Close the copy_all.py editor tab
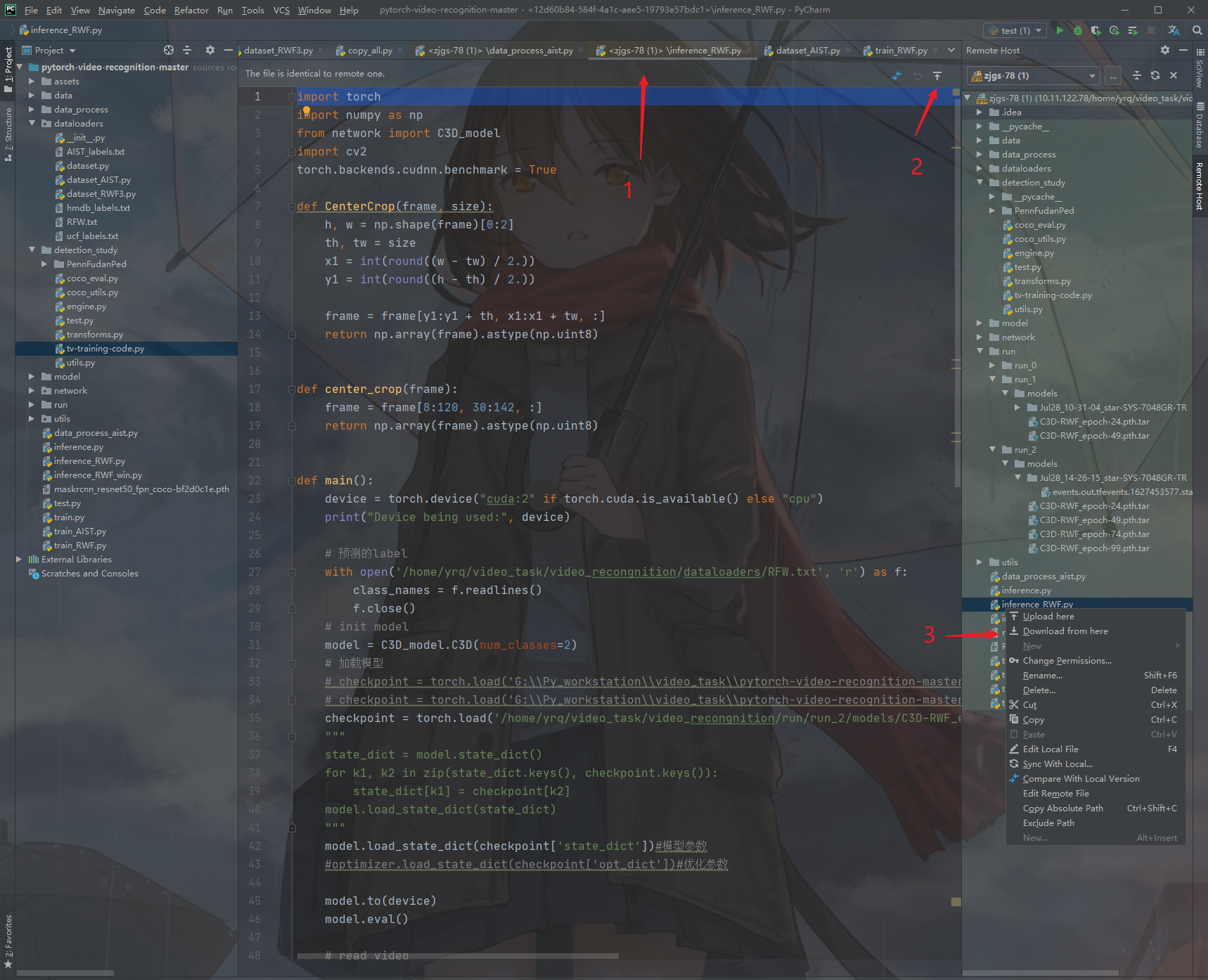This screenshot has height=980, width=1208. tap(400, 50)
